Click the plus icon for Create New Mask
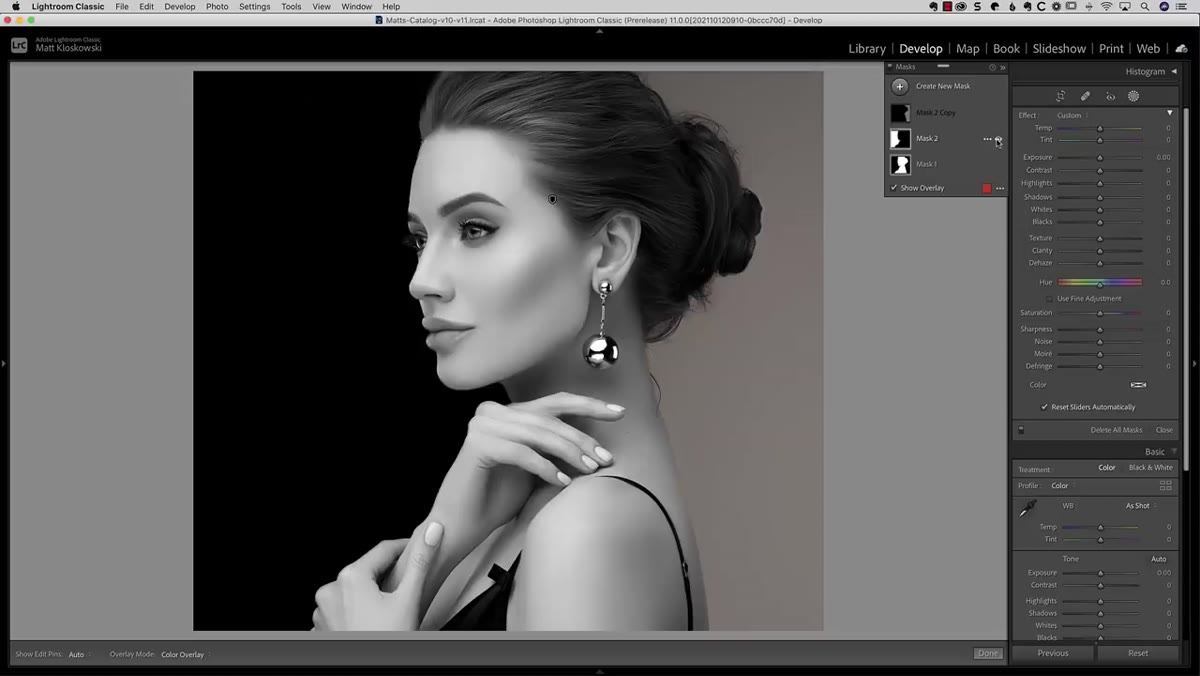 [900, 86]
